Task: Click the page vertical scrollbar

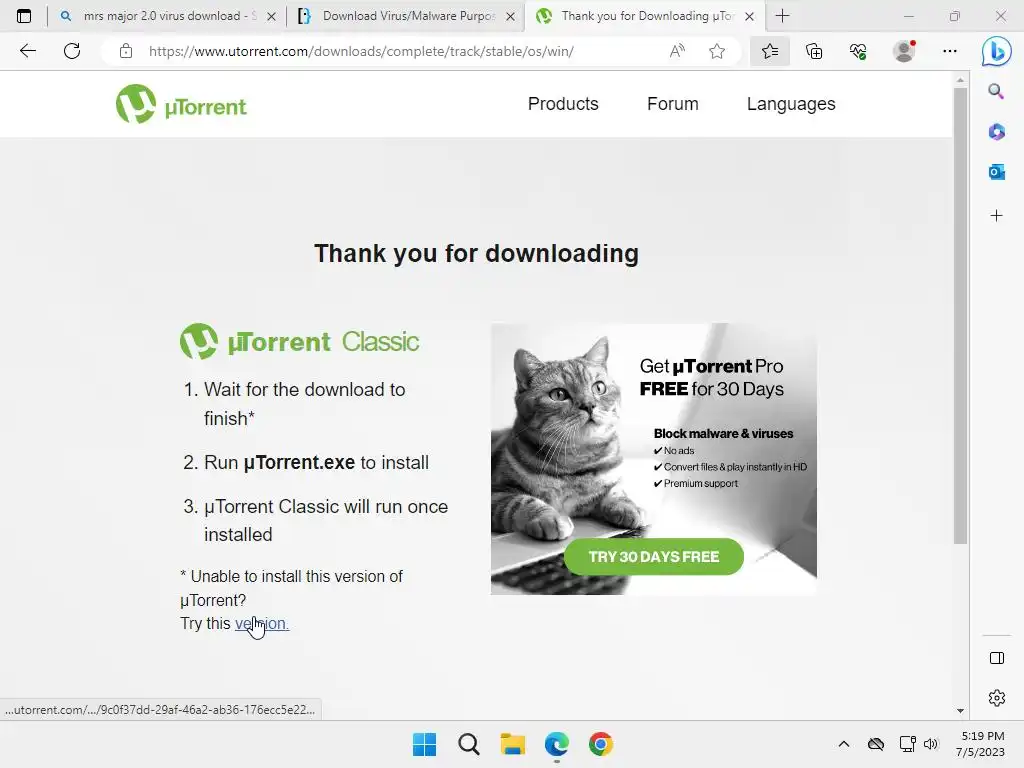Action: (959, 313)
